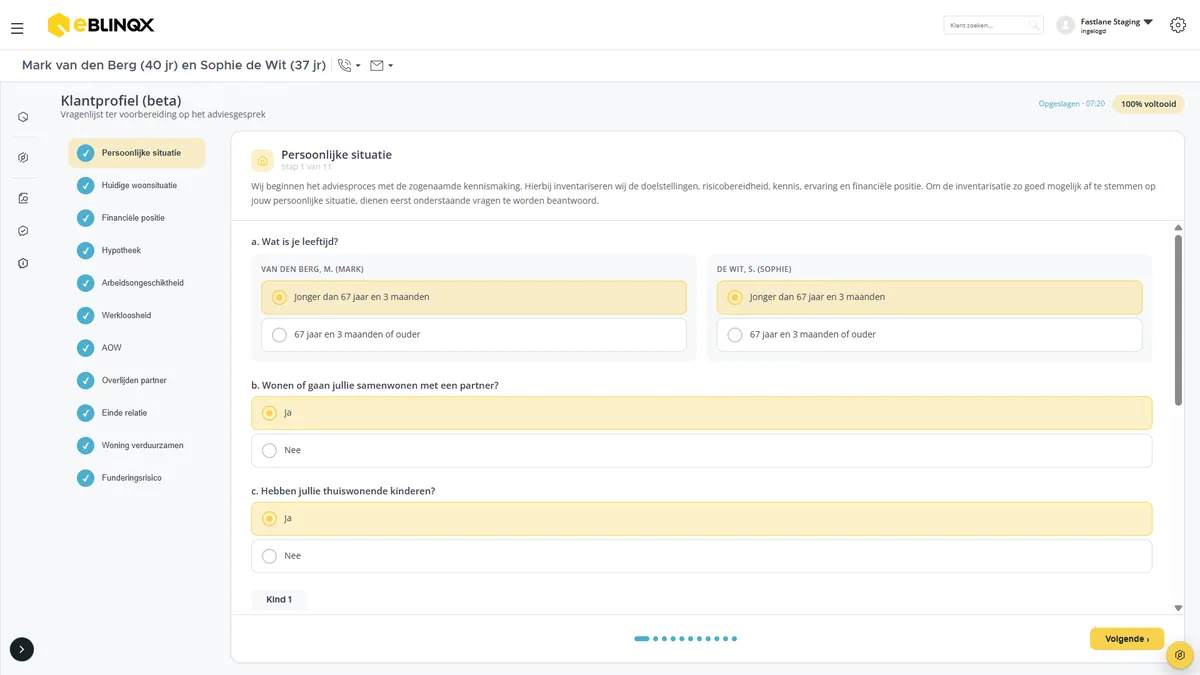Go to the eBlinqx logo home
The height and width of the screenshot is (675, 1200).
[101, 25]
